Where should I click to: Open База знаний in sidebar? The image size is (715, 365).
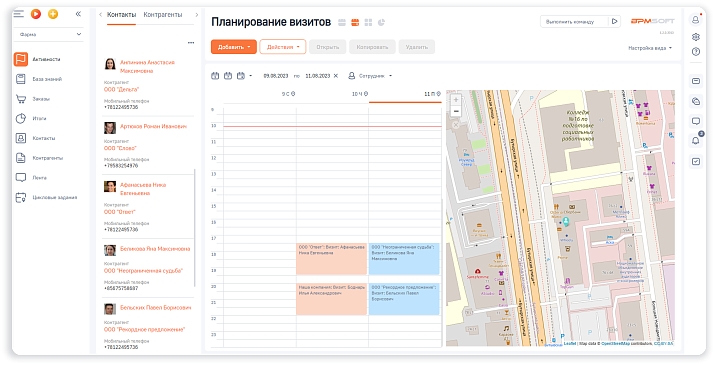[x=47, y=79]
